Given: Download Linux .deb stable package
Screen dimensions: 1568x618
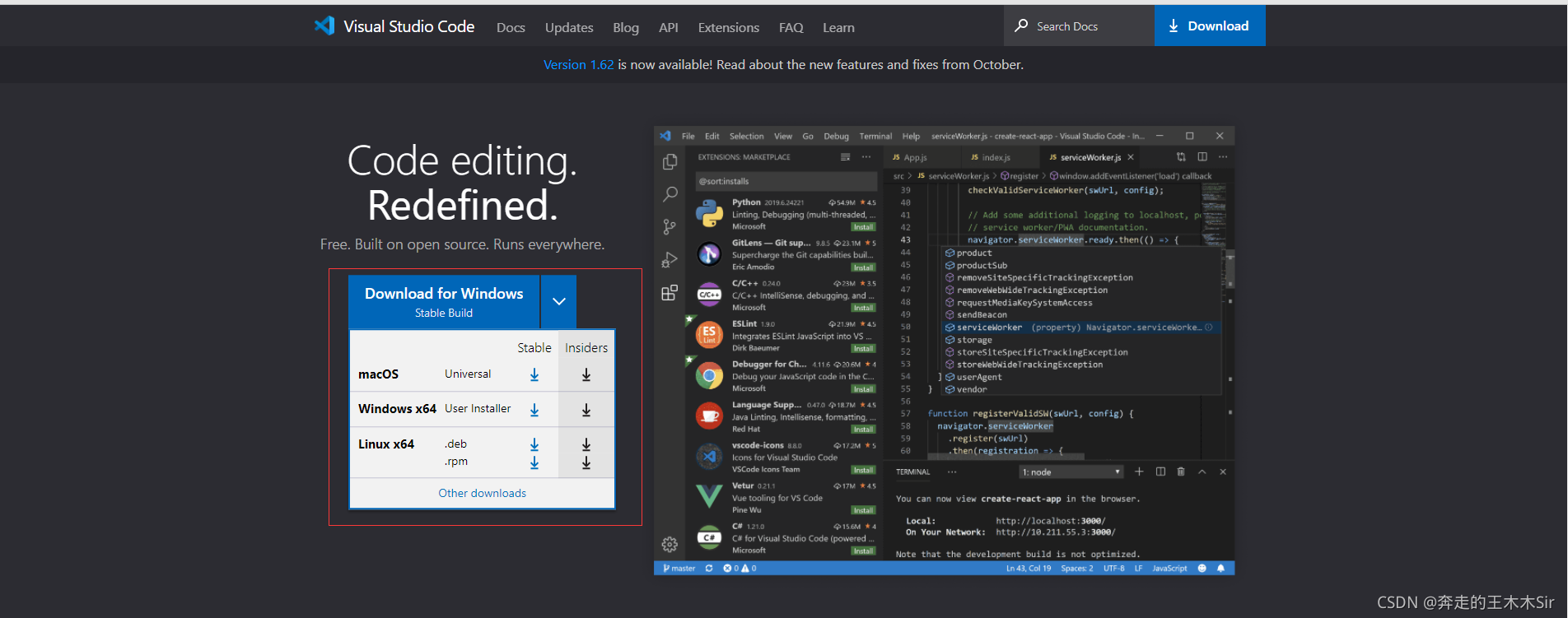Looking at the screenshot, I should (x=534, y=444).
